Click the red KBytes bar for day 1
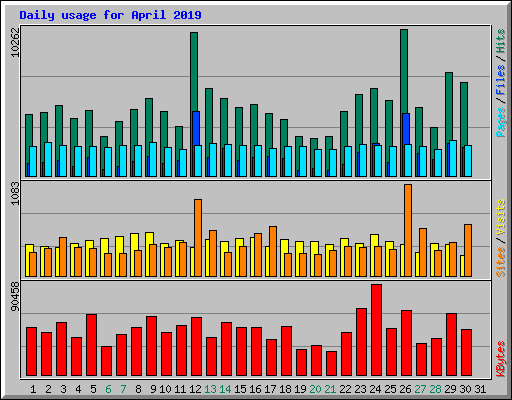The width and height of the screenshot is (512, 400). (32, 352)
